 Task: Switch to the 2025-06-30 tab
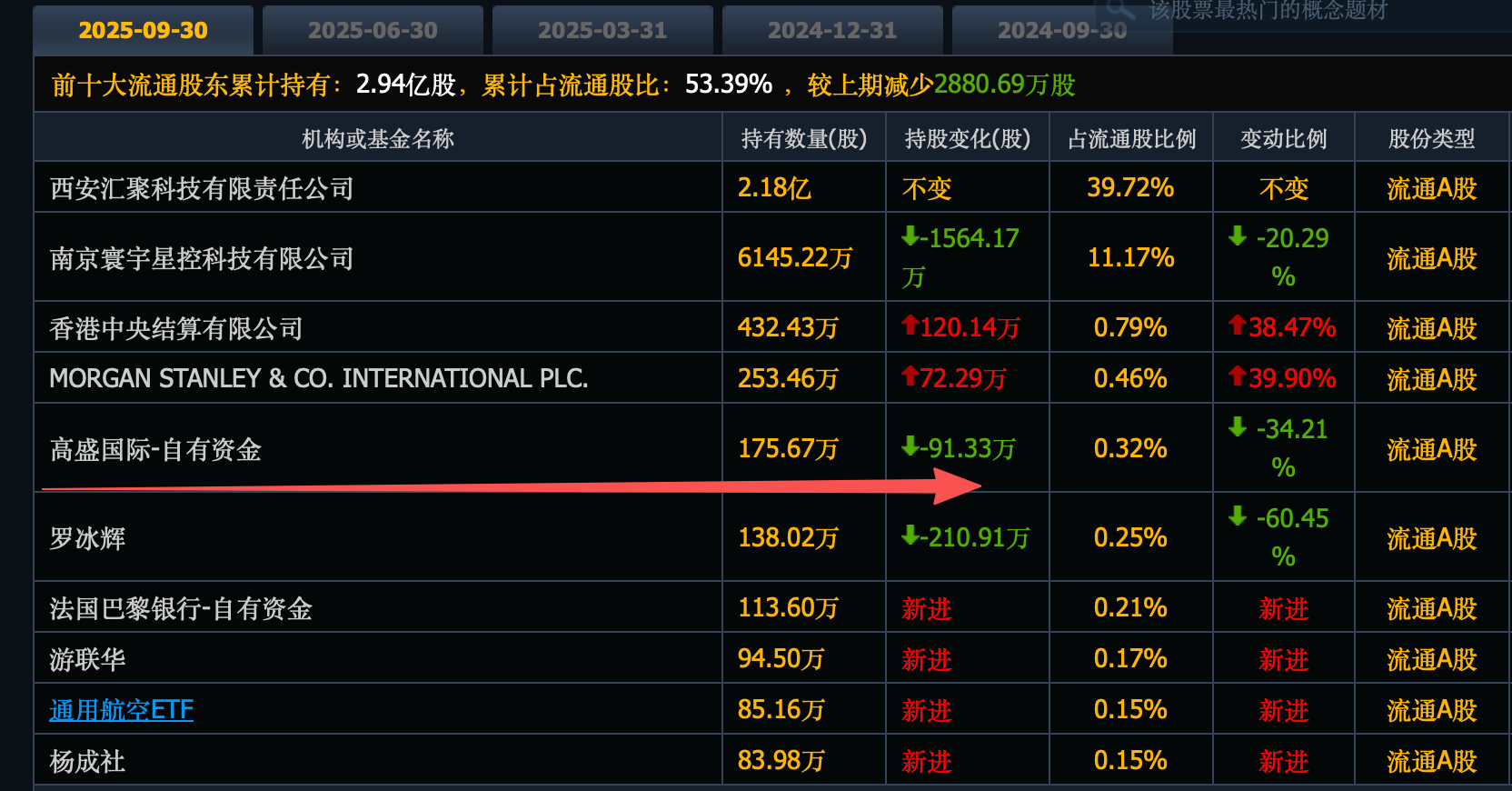click(373, 30)
